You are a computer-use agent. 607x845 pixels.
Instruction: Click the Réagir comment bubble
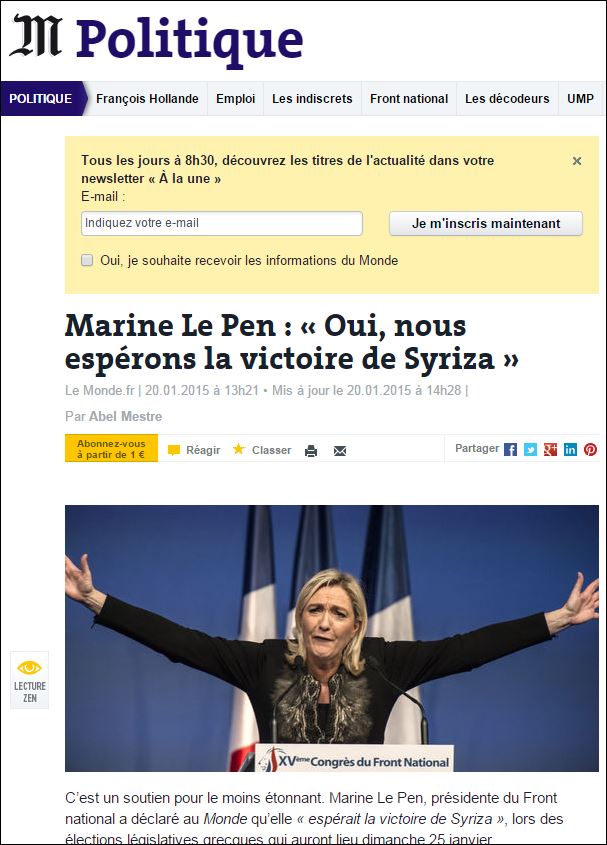pyautogui.click(x=194, y=450)
